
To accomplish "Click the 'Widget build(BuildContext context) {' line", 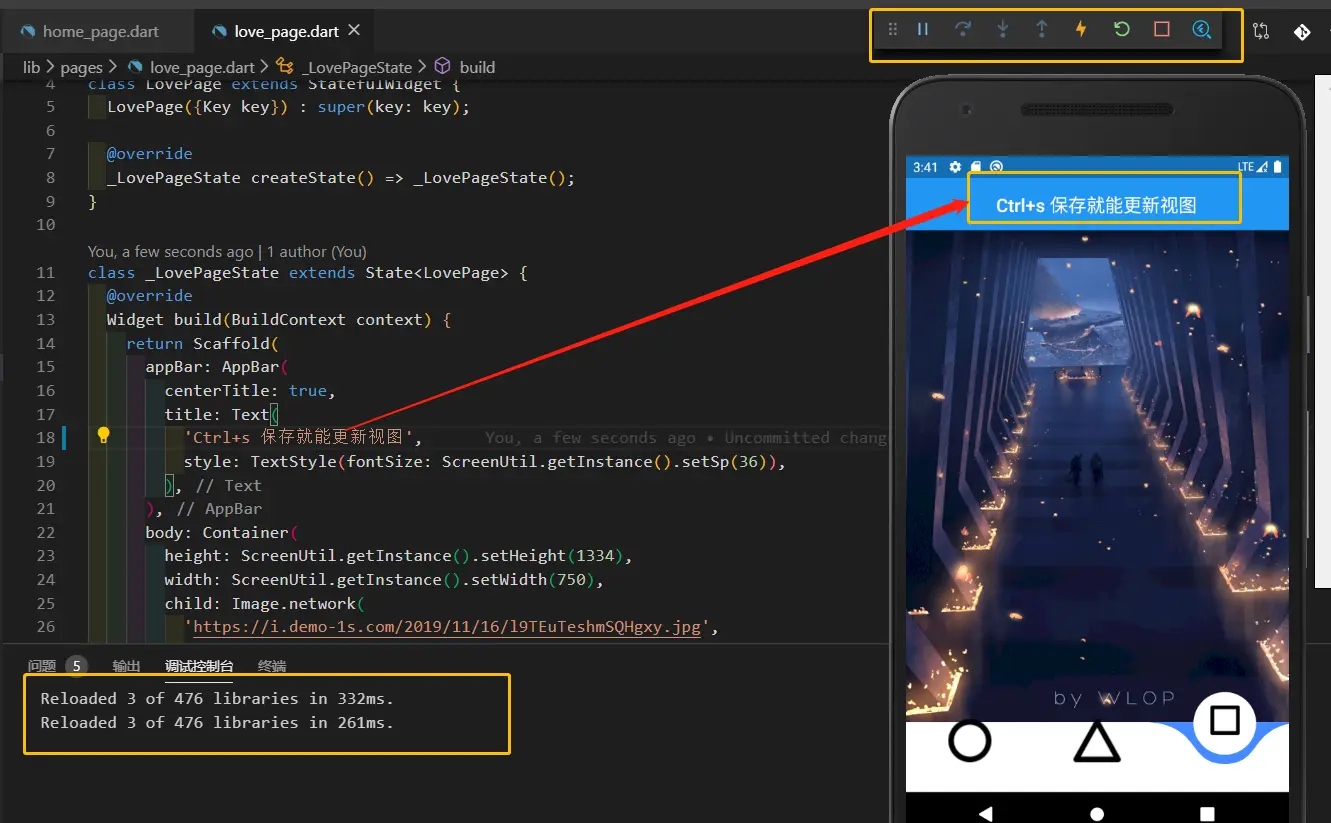I will click(x=280, y=319).
